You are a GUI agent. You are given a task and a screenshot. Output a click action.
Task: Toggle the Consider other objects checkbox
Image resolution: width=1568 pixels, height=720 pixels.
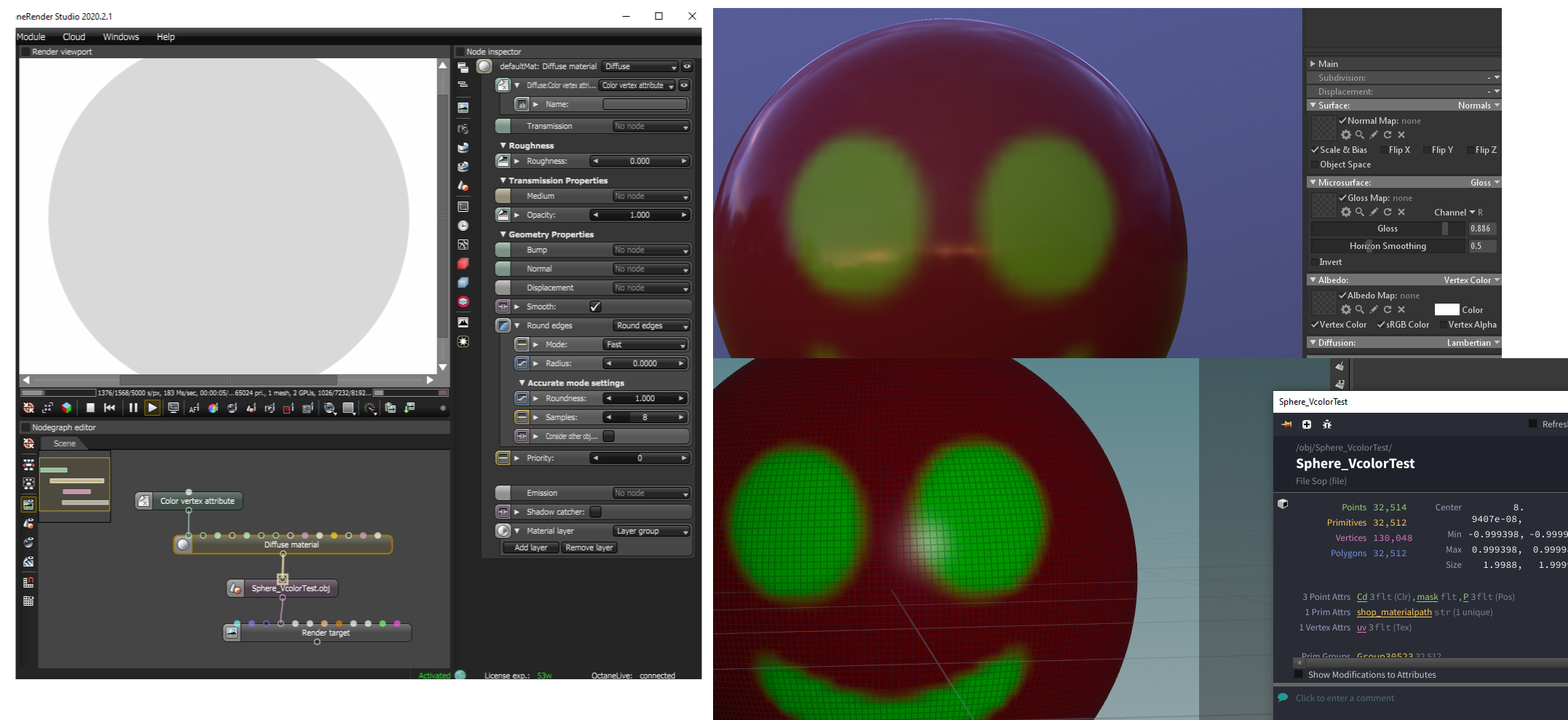click(x=608, y=436)
